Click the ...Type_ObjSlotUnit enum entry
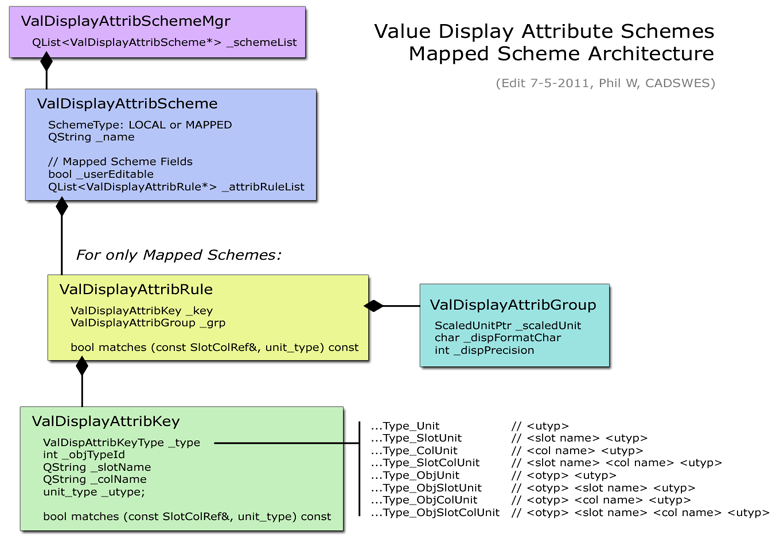Image resolution: width=780 pixels, height=539 pixels. (426, 488)
